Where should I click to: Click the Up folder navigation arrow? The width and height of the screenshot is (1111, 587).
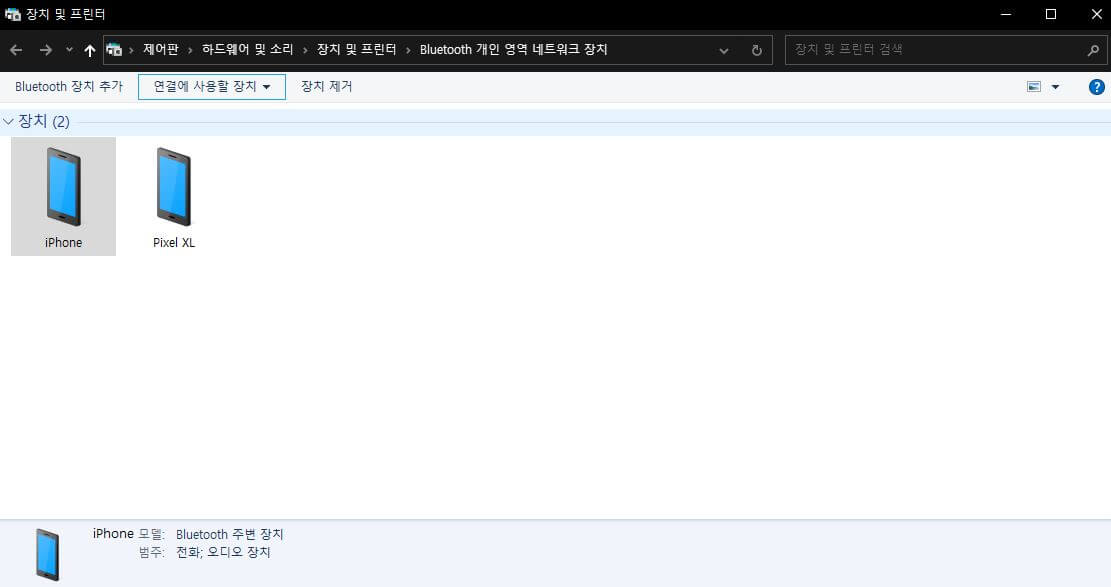pos(89,49)
